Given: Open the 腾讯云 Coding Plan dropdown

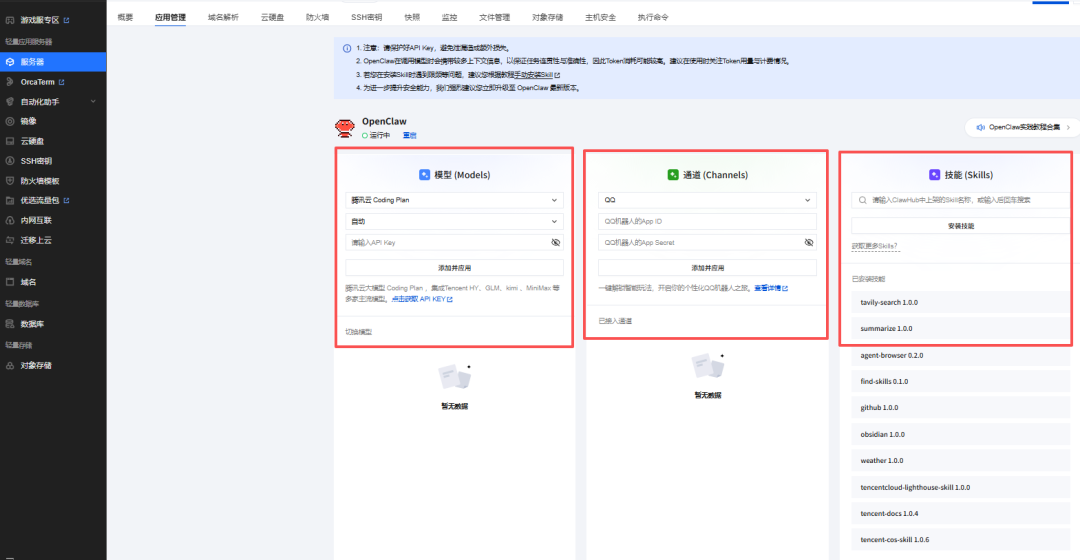Looking at the screenshot, I should coord(455,200).
